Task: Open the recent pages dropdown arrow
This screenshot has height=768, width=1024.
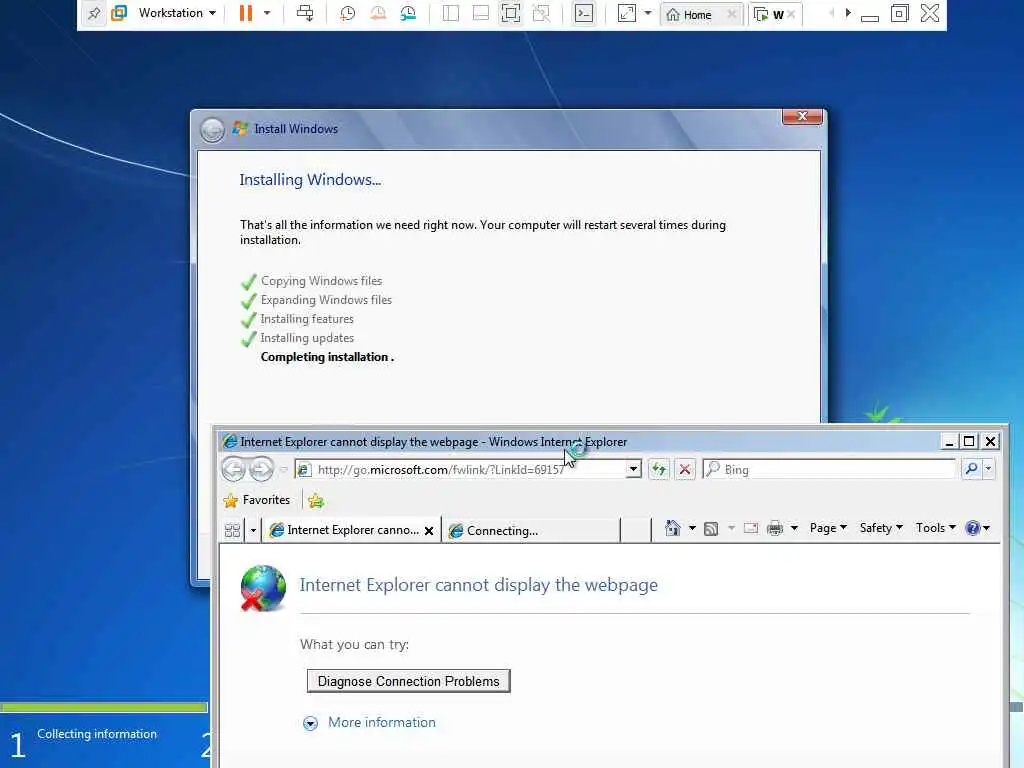Action: point(283,469)
